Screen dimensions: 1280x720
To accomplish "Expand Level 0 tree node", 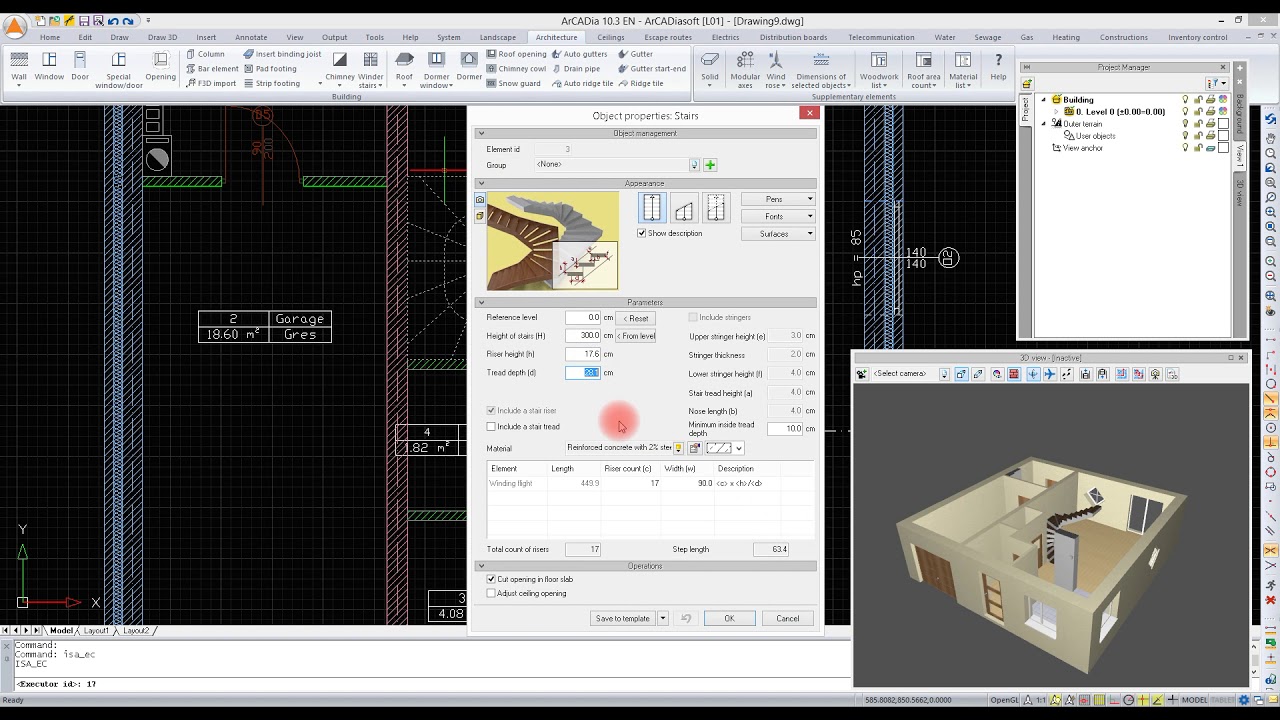I will (x=1056, y=112).
